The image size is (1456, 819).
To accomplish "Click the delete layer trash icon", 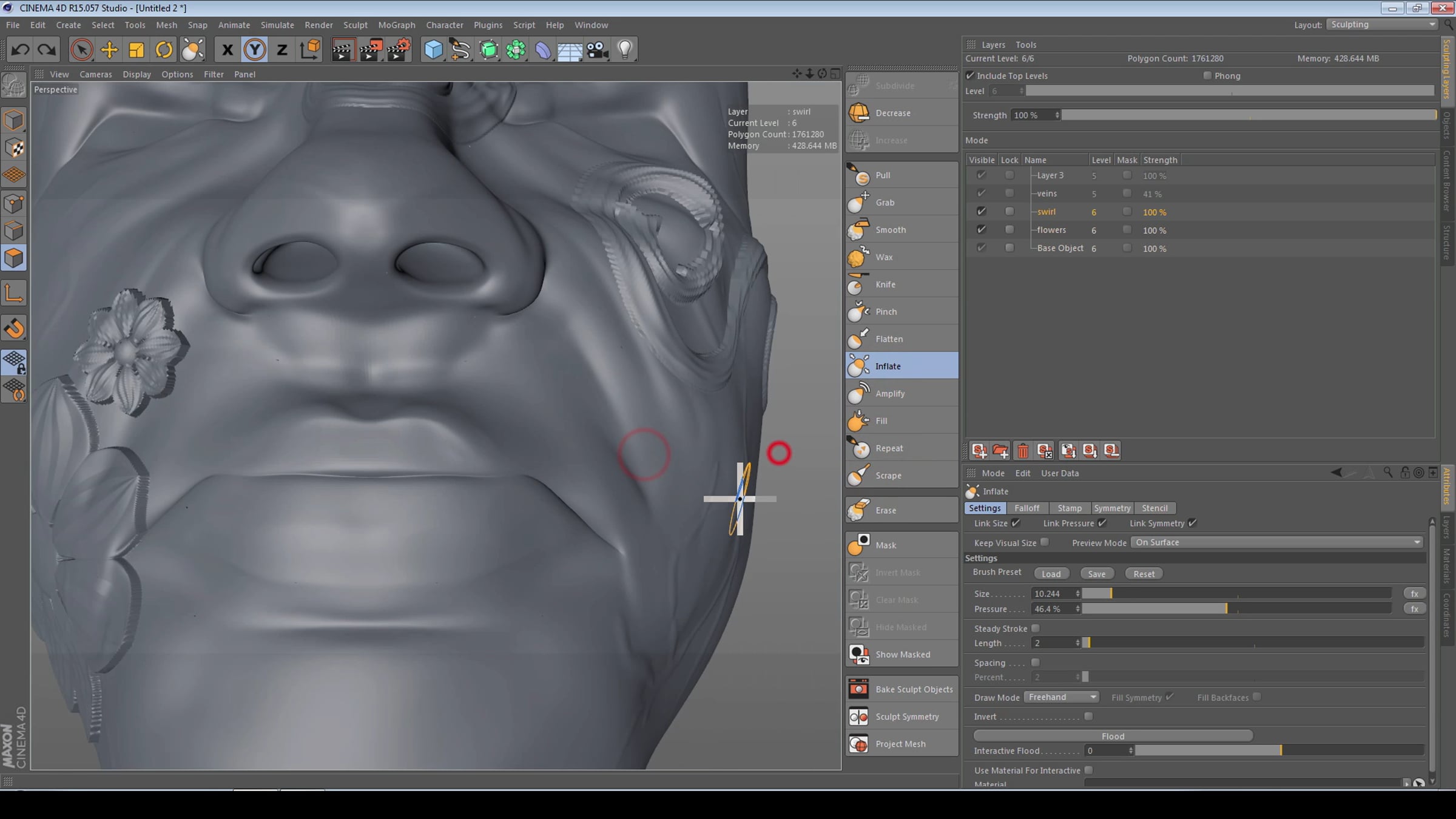I will (x=1023, y=451).
